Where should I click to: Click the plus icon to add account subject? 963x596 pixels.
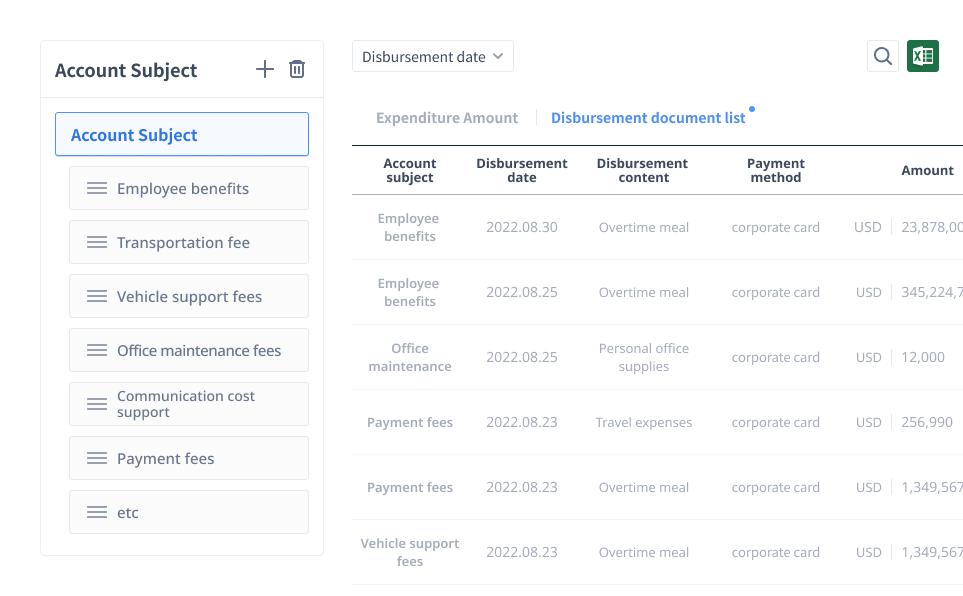click(x=264, y=69)
